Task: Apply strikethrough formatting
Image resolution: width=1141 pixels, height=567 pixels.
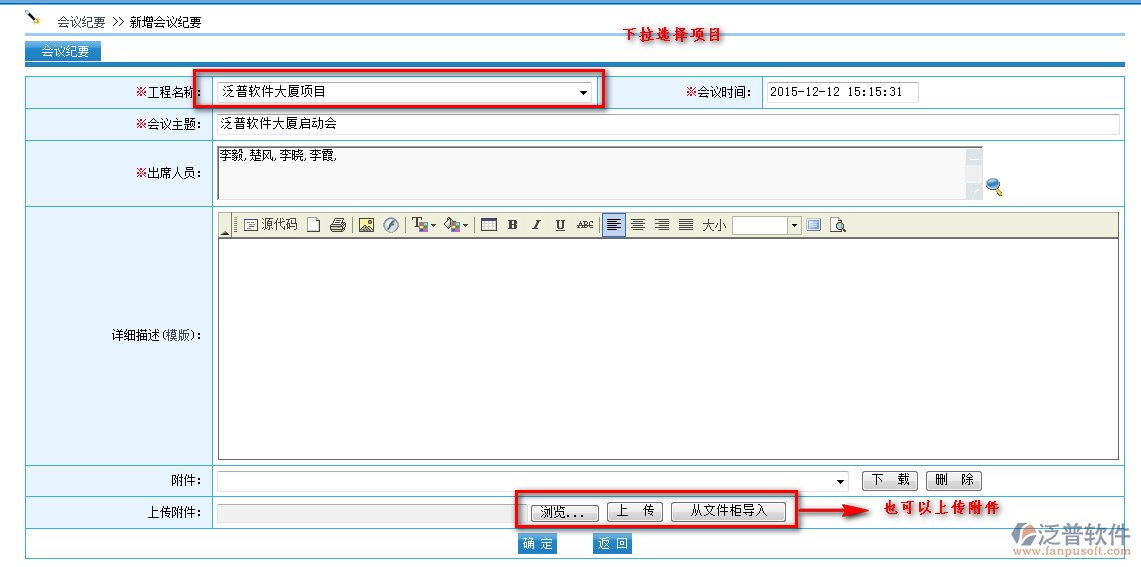Action: click(x=585, y=225)
